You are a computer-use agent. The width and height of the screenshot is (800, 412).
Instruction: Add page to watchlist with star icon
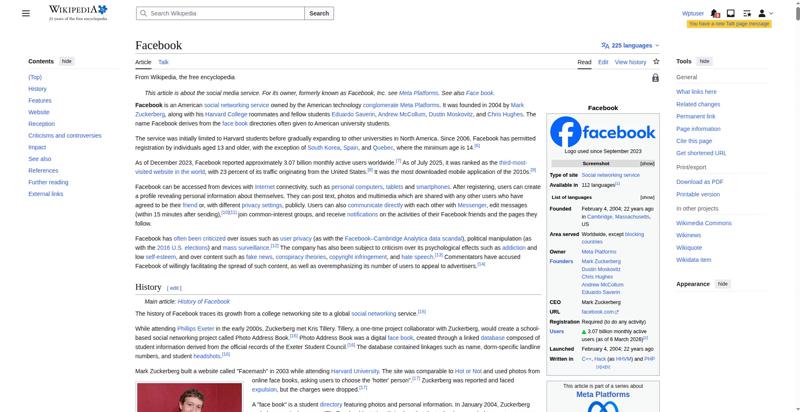tap(657, 62)
